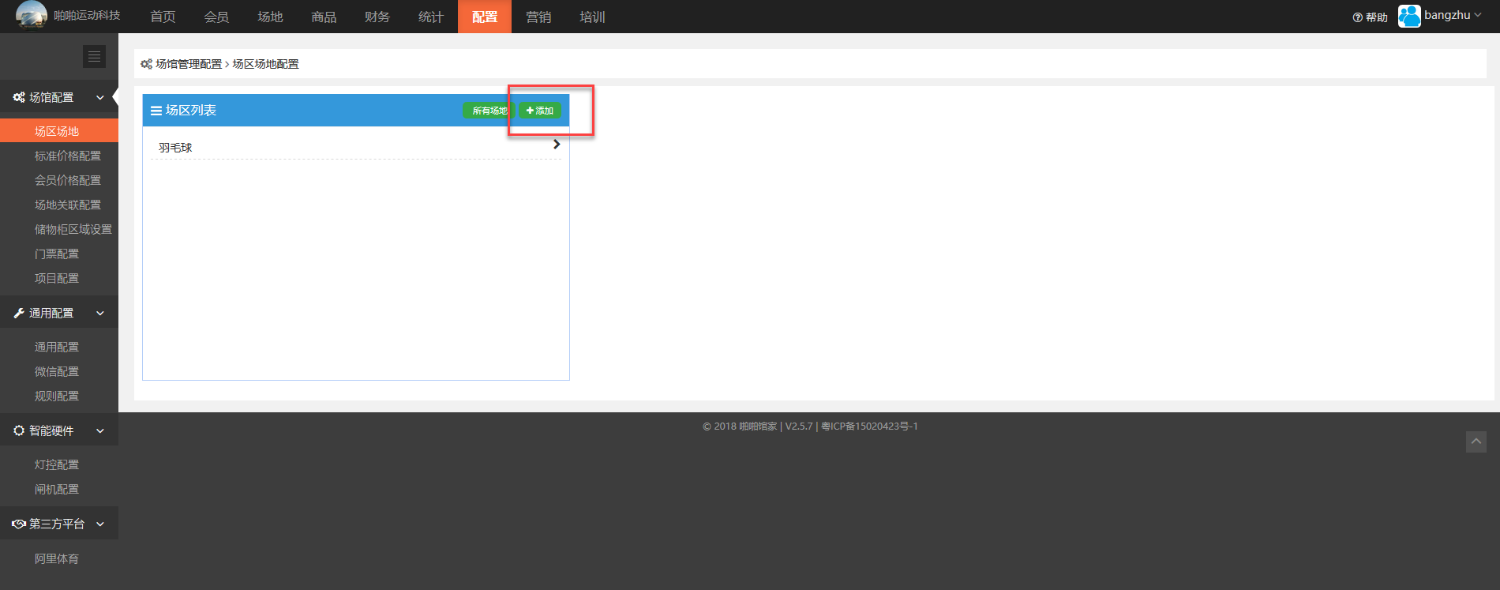
Task: Click the company logo image
Action: click(x=31, y=15)
